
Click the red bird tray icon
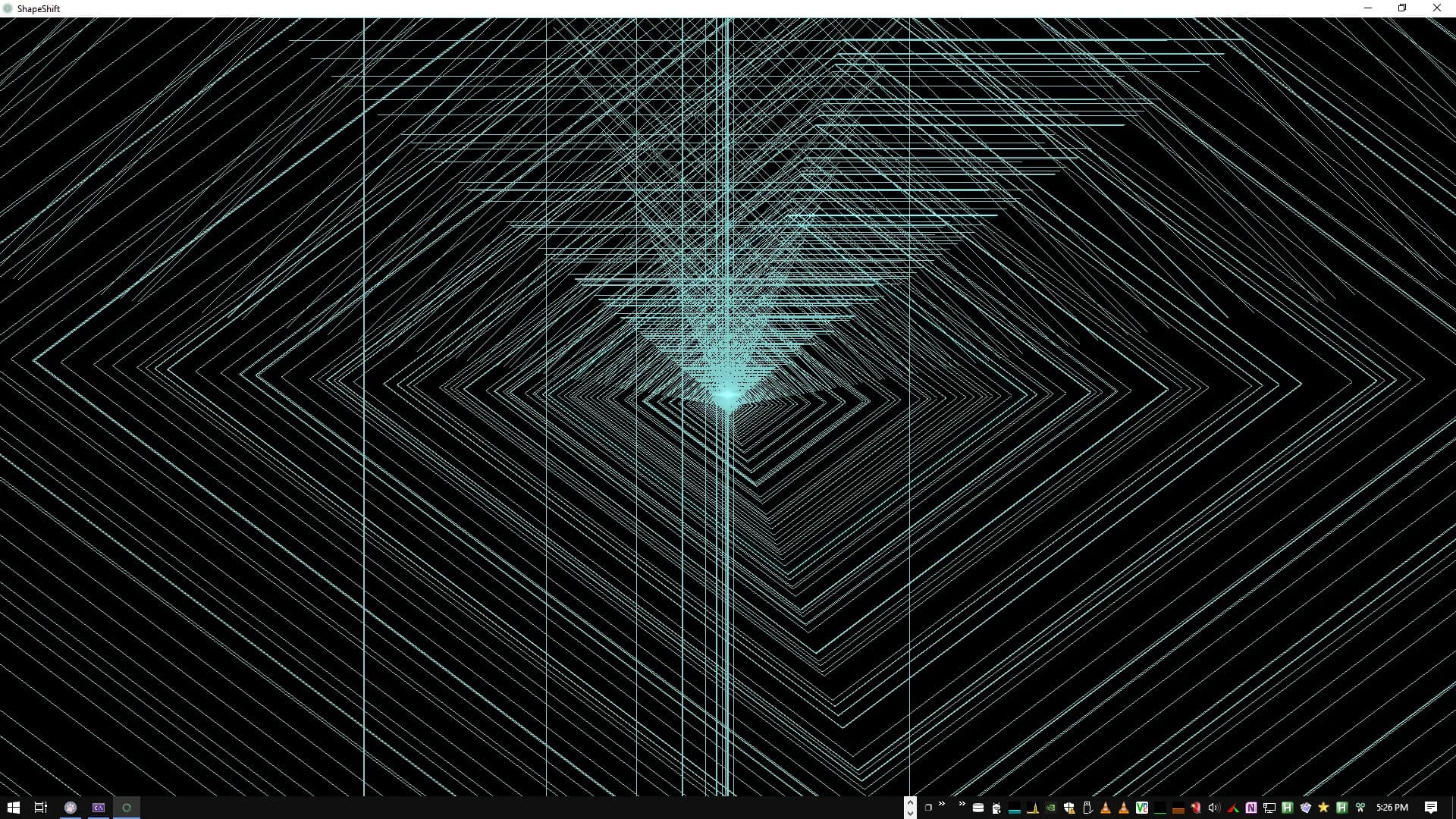(x=1196, y=808)
